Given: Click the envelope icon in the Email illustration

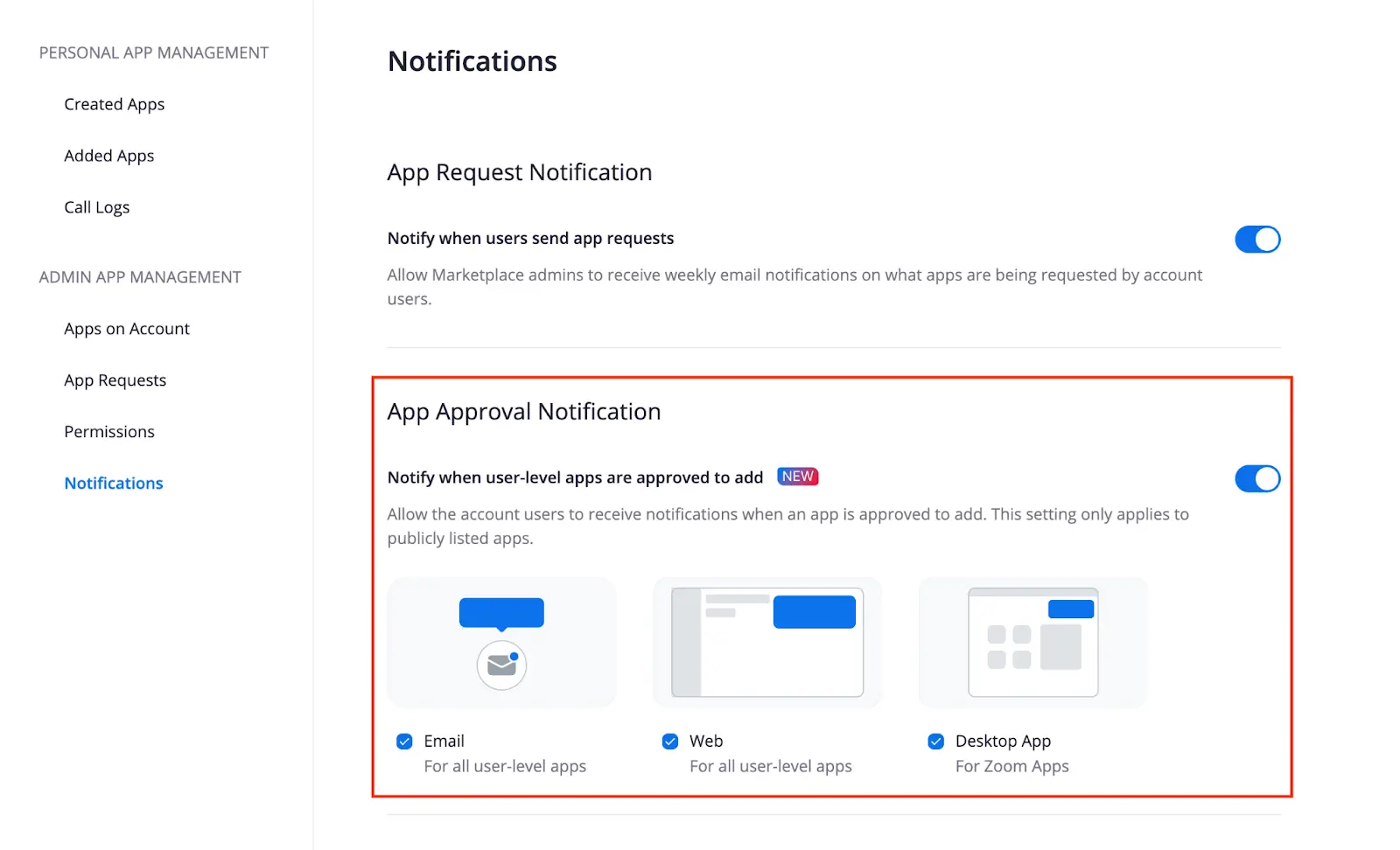Looking at the screenshot, I should (501, 665).
